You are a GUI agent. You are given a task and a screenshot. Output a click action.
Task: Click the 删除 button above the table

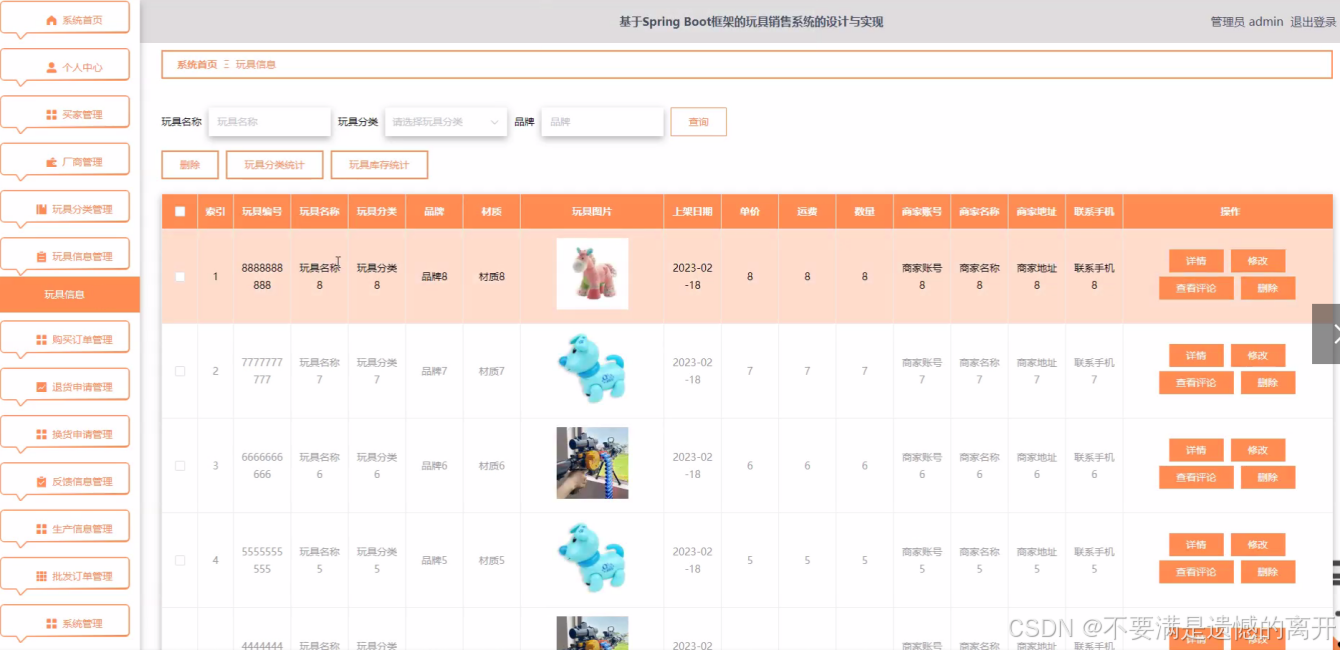(190, 165)
